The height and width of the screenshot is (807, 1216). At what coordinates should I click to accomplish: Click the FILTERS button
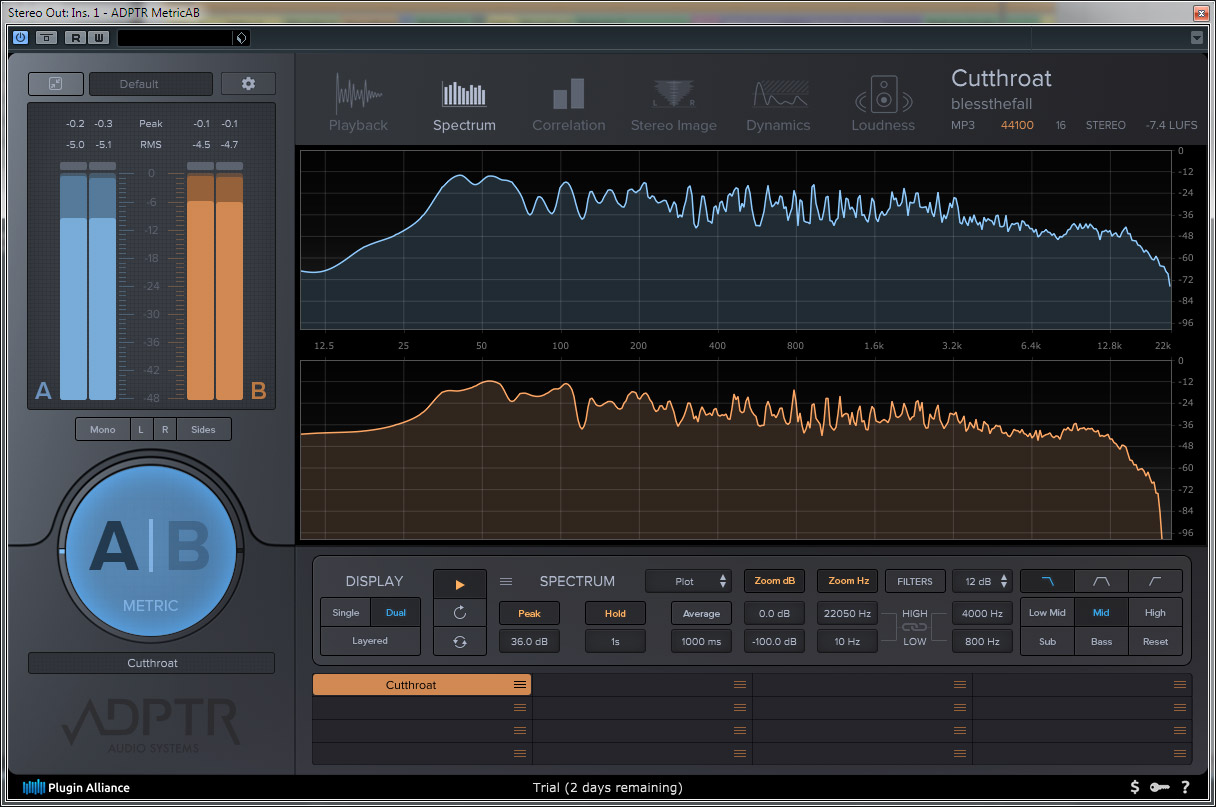click(x=915, y=581)
